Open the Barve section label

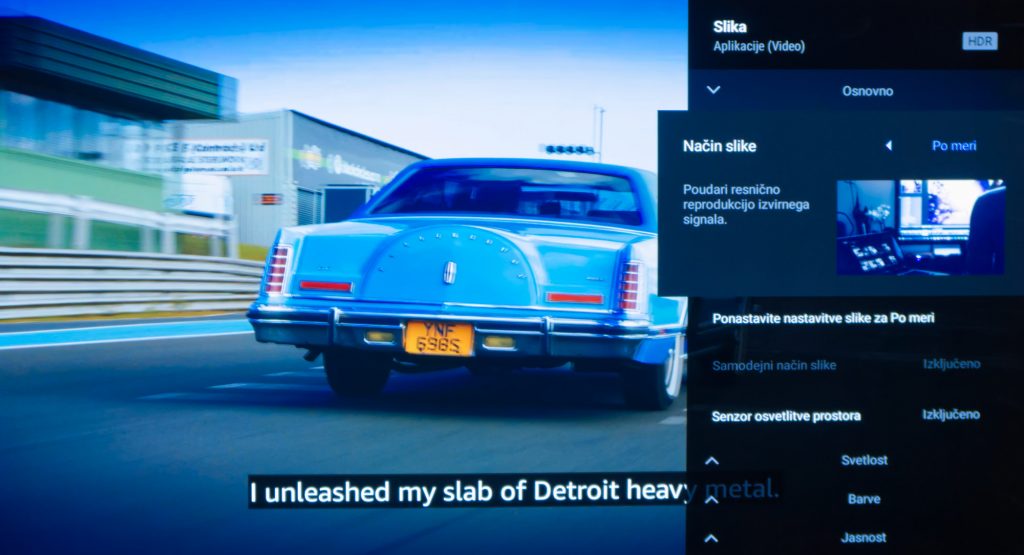pos(864,499)
